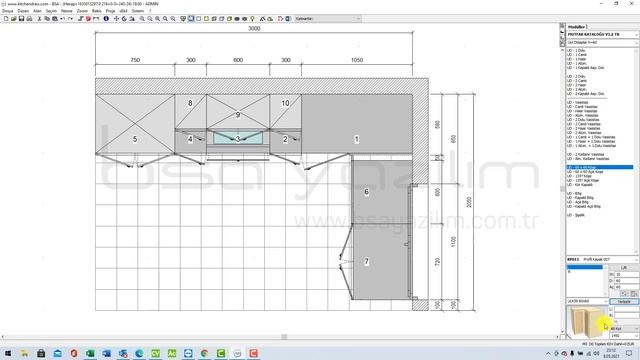Select highlighted UD - 60 x 60 Köşe
This screenshot has width=640, height=360.
[x=600, y=167]
